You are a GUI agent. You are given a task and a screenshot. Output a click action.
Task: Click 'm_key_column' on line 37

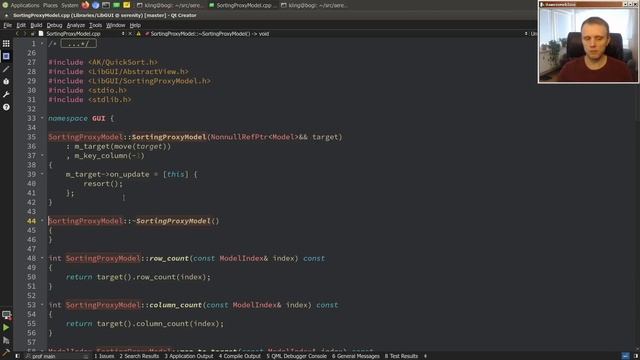(101, 156)
